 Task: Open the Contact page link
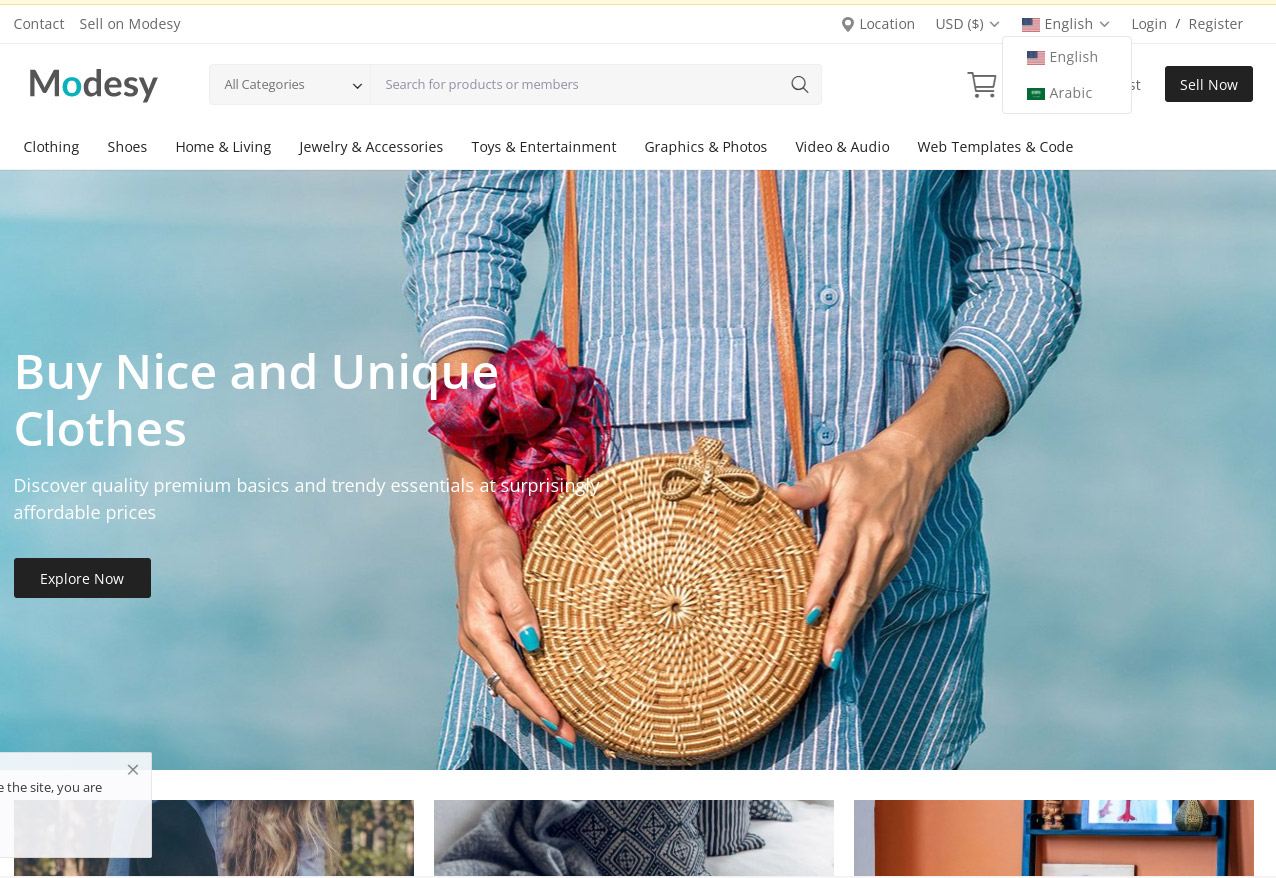point(39,24)
